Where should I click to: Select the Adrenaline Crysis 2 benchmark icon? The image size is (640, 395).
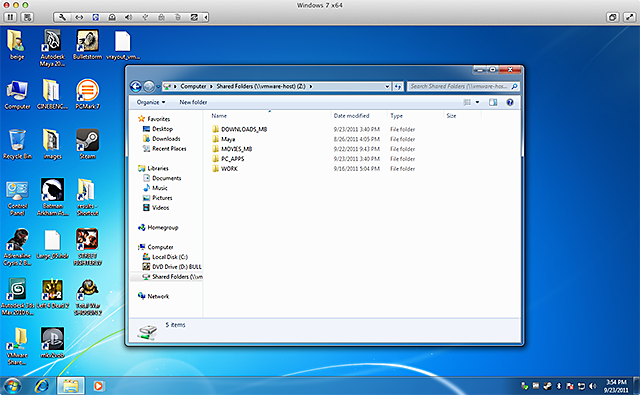tap(17, 247)
